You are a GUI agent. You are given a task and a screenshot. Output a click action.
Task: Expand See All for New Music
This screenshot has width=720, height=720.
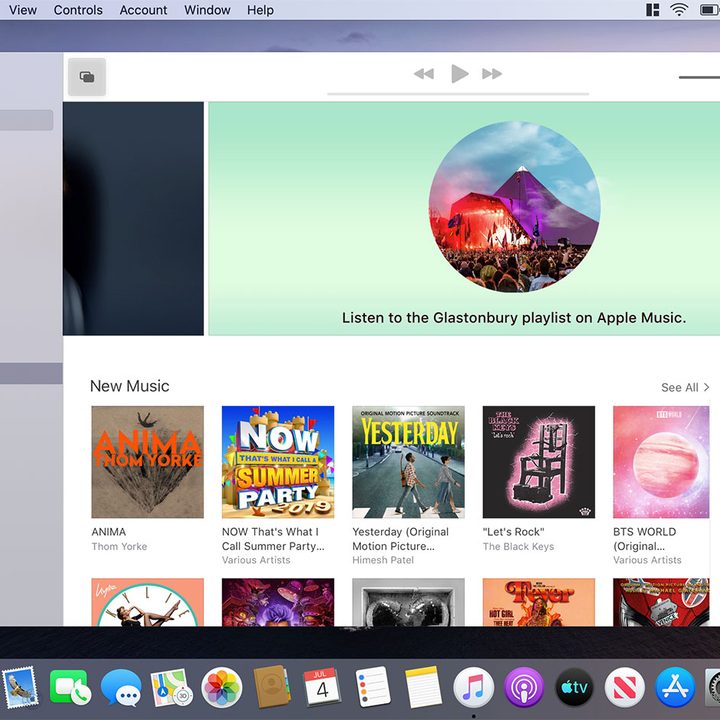685,388
